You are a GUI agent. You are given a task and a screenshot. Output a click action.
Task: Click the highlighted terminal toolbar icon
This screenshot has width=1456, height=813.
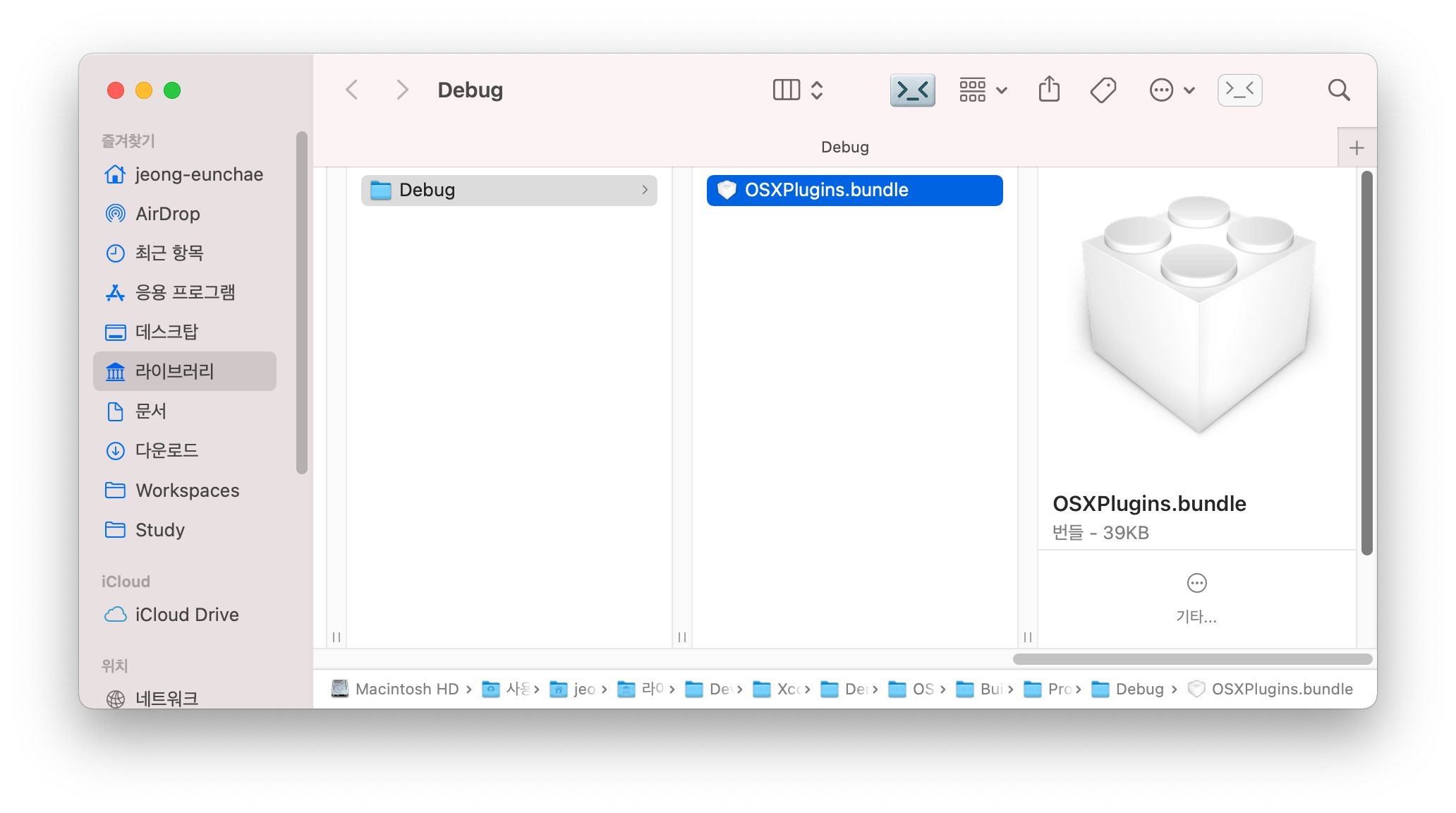point(912,90)
